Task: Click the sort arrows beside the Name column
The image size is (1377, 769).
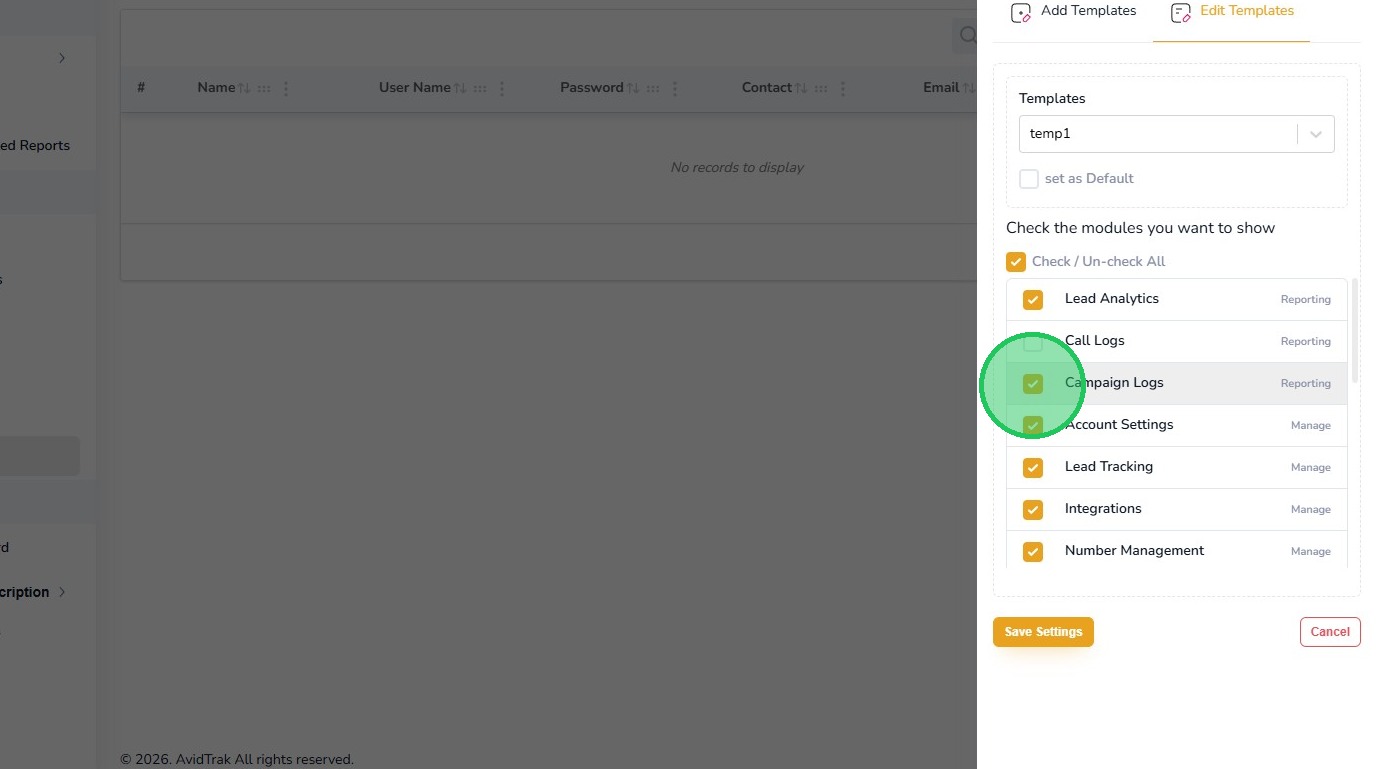Action: click(244, 88)
